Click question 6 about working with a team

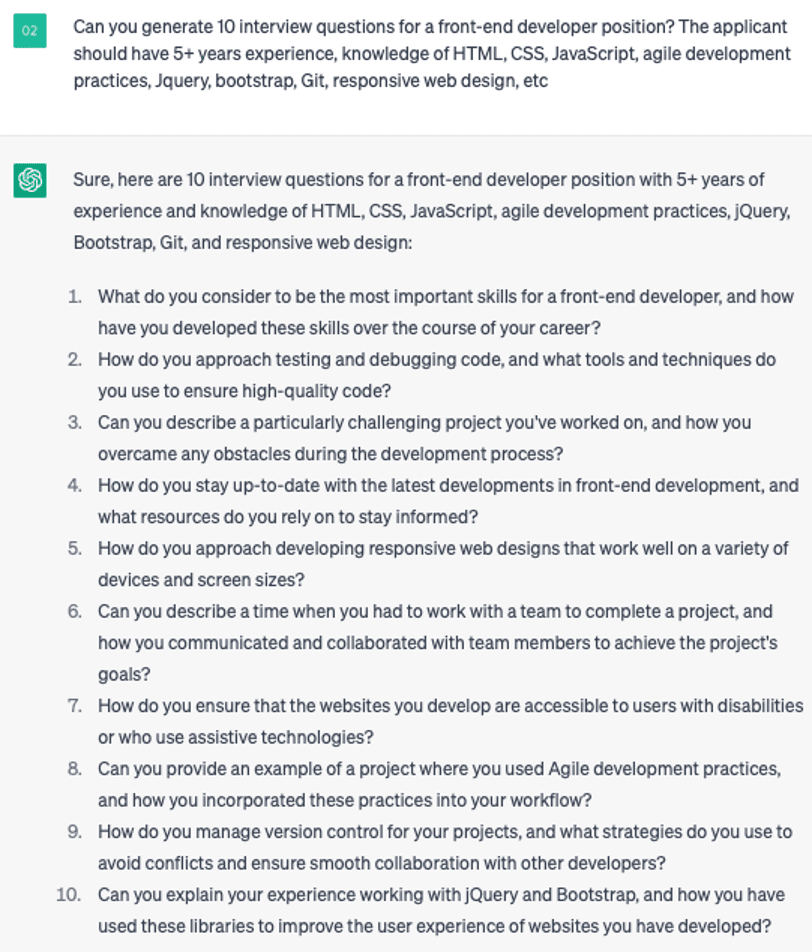(437, 642)
